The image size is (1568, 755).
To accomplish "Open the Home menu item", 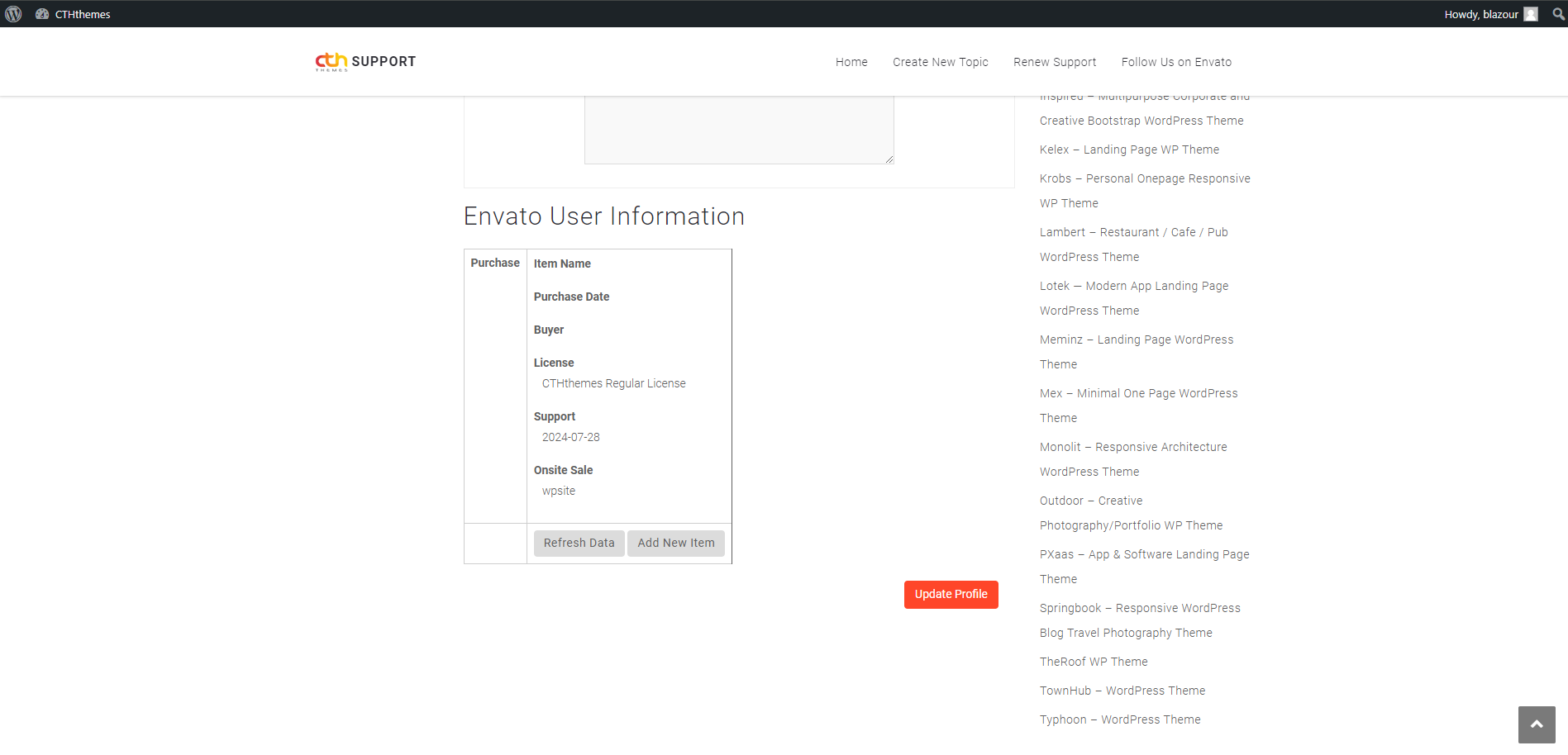I will [x=851, y=62].
